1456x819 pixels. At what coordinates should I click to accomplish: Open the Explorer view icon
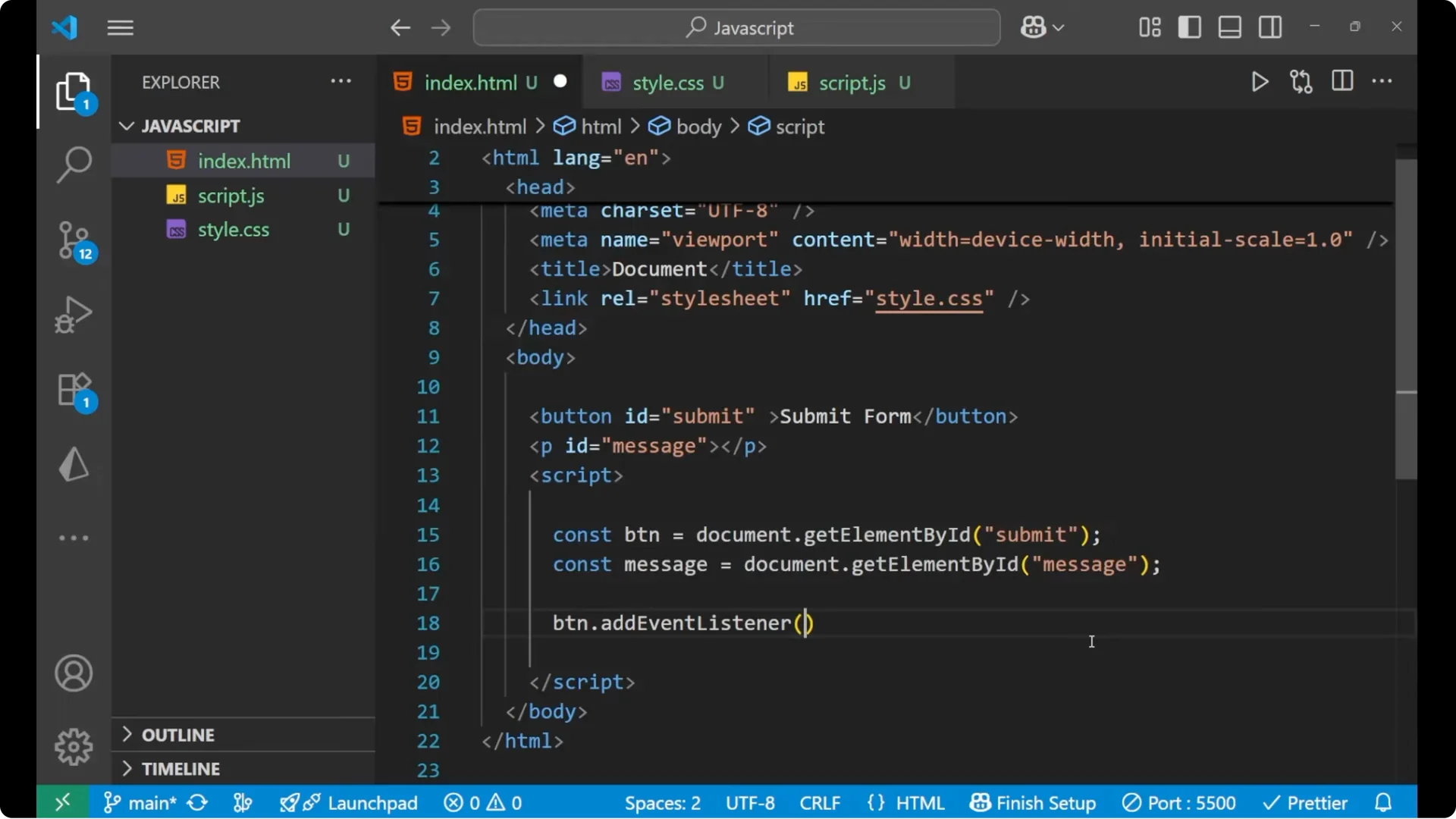pyautogui.click(x=74, y=91)
